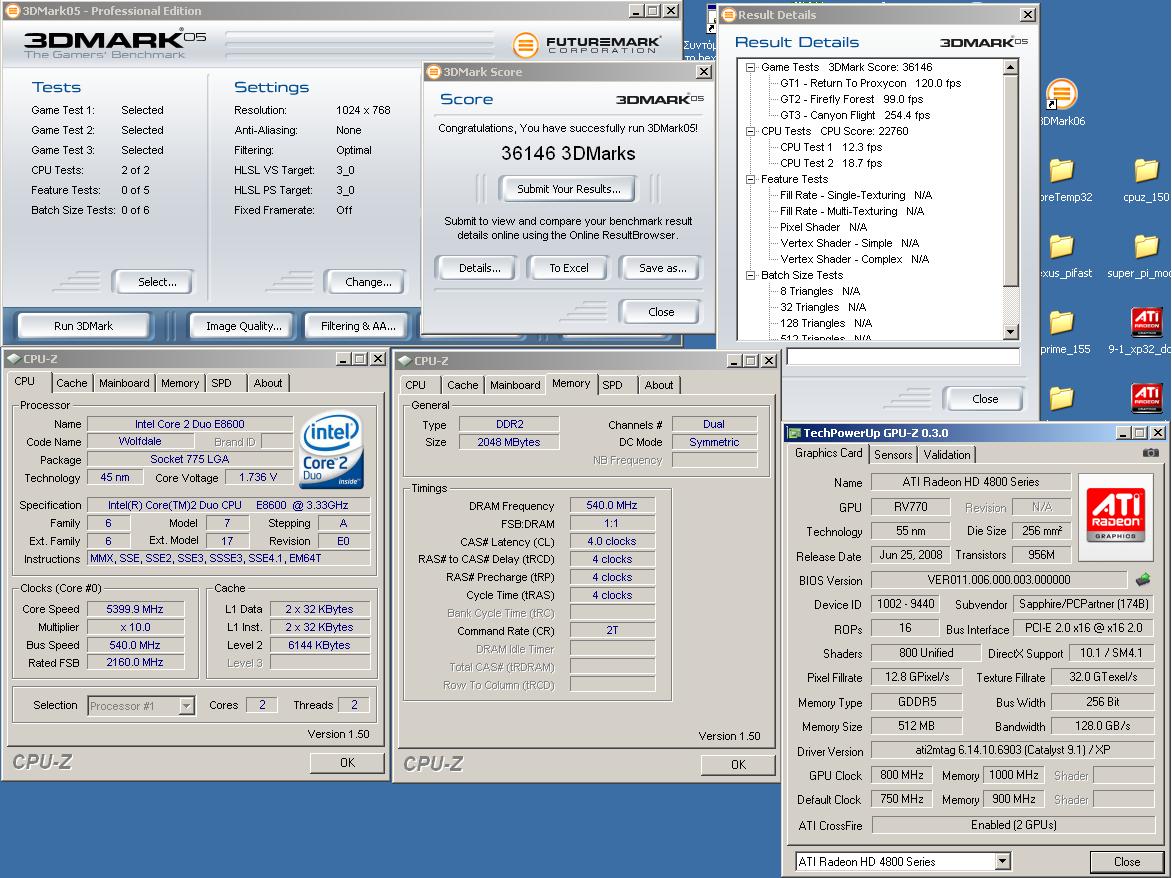
Task: Click the Core Speed 5399.9 MHz value
Action: [135, 609]
